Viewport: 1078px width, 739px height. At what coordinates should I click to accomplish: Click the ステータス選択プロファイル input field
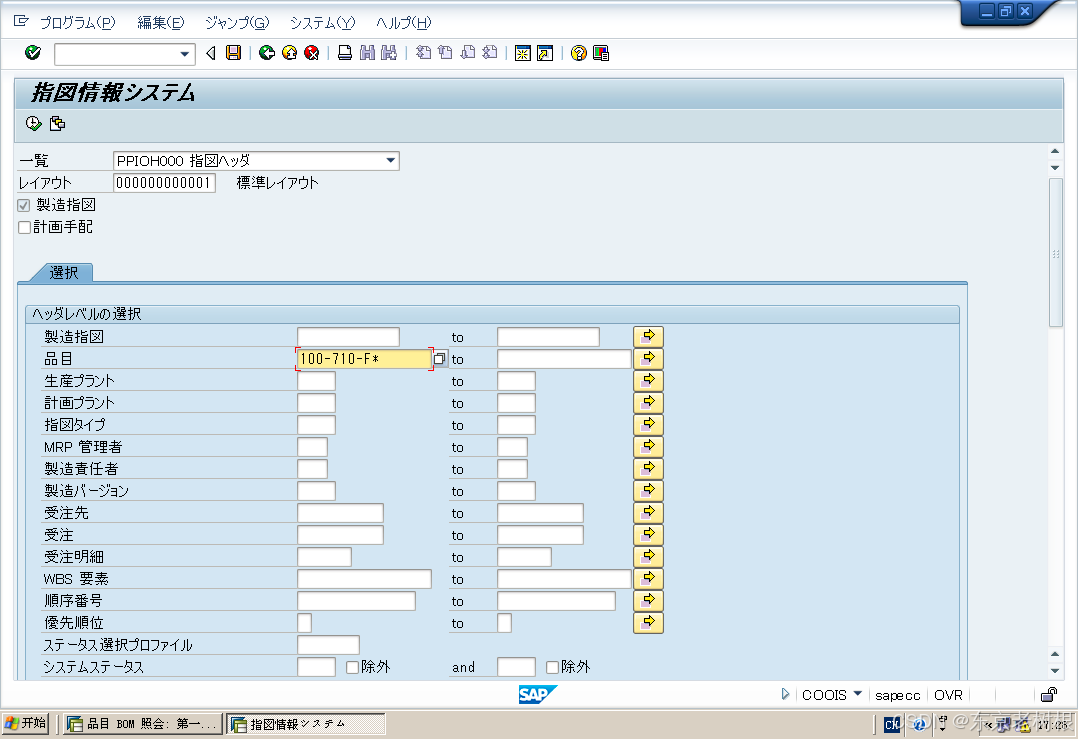[x=328, y=645]
